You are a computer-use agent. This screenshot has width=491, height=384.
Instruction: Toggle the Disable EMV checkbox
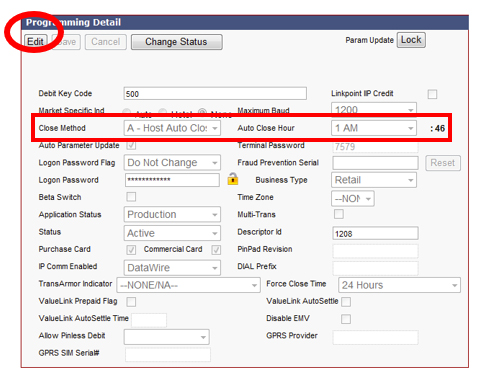[x=346, y=319]
